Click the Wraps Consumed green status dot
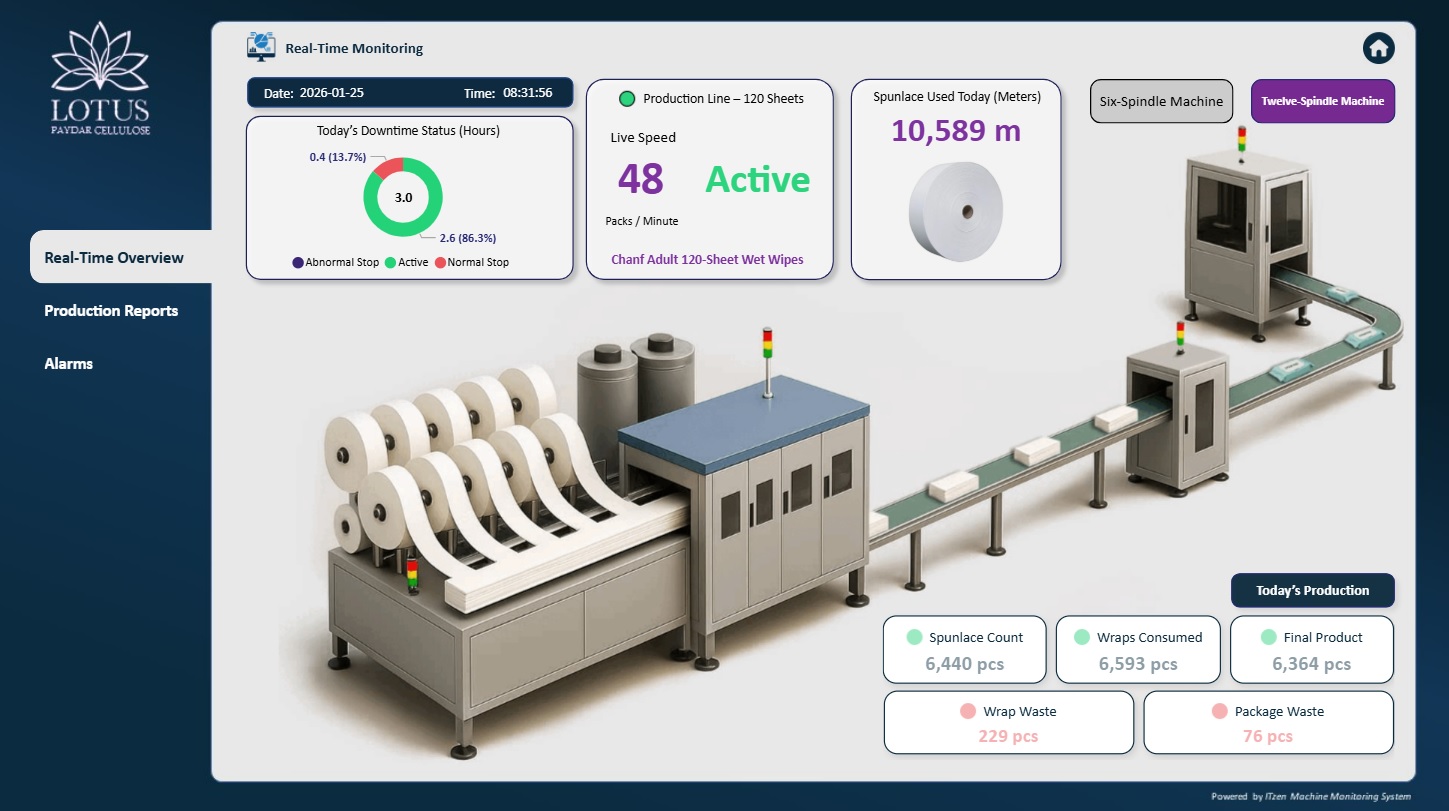 coord(1081,637)
